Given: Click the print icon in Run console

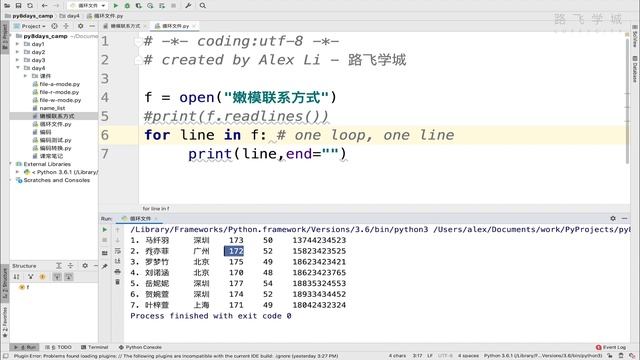Looking at the screenshot, I should coord(118,272).
